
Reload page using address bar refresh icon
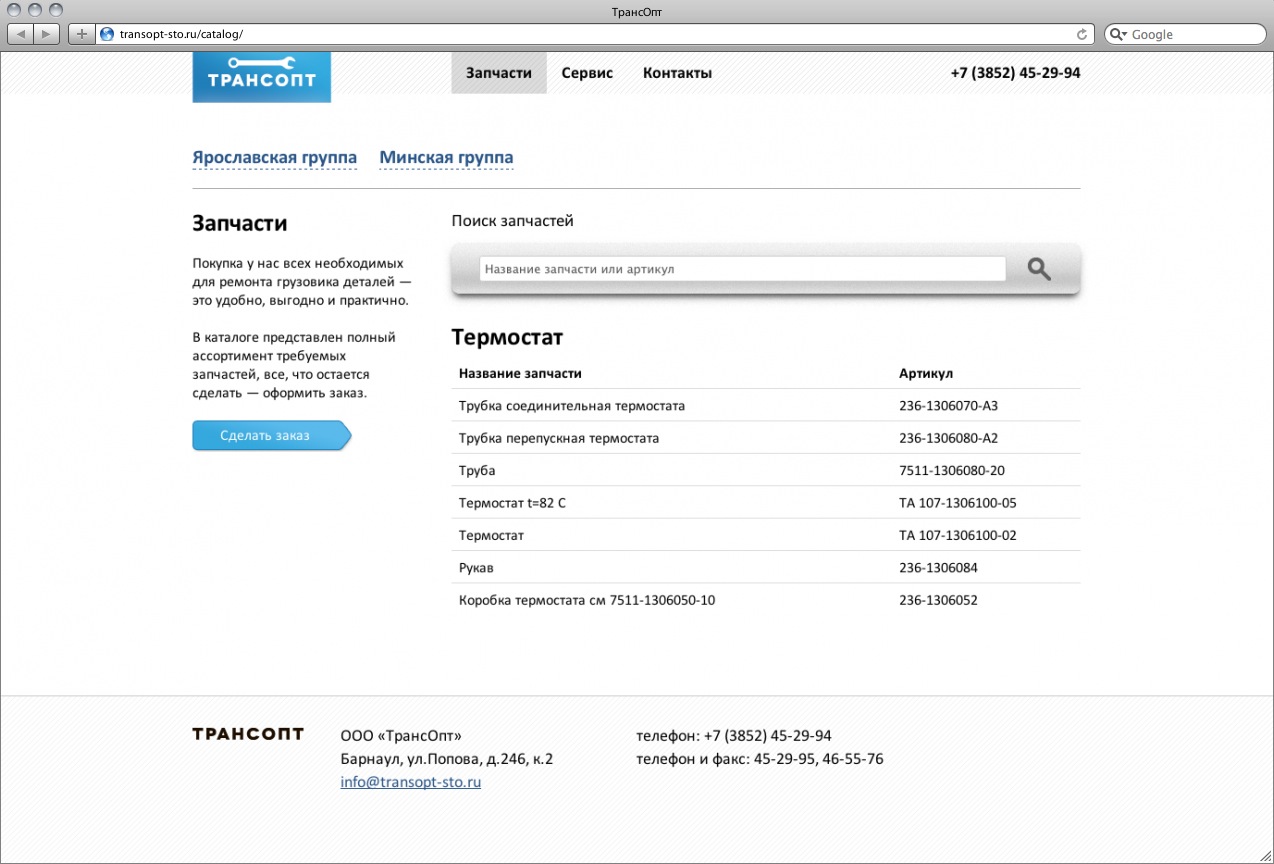[x=1081, y=34]
